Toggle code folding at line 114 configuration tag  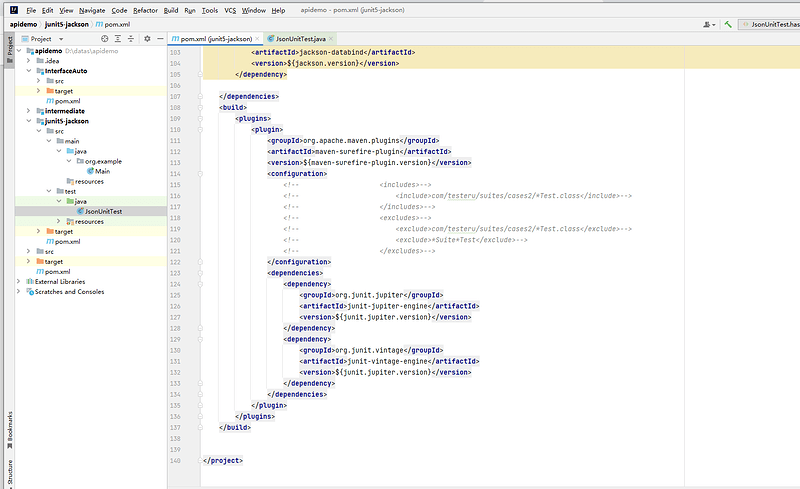coord(200,174)
